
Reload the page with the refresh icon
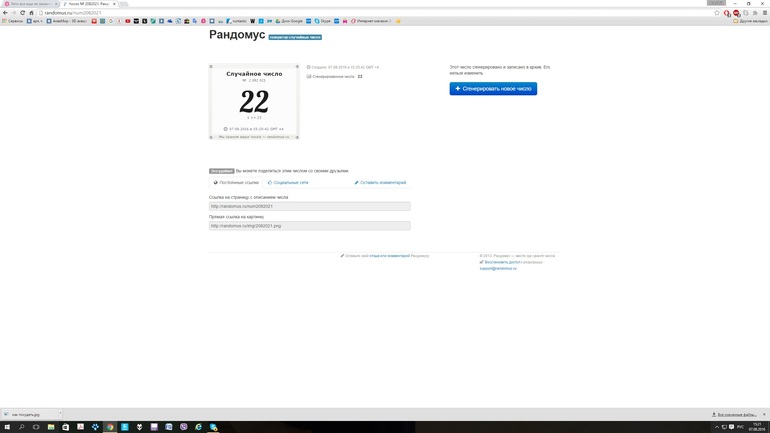coord(22,13)
